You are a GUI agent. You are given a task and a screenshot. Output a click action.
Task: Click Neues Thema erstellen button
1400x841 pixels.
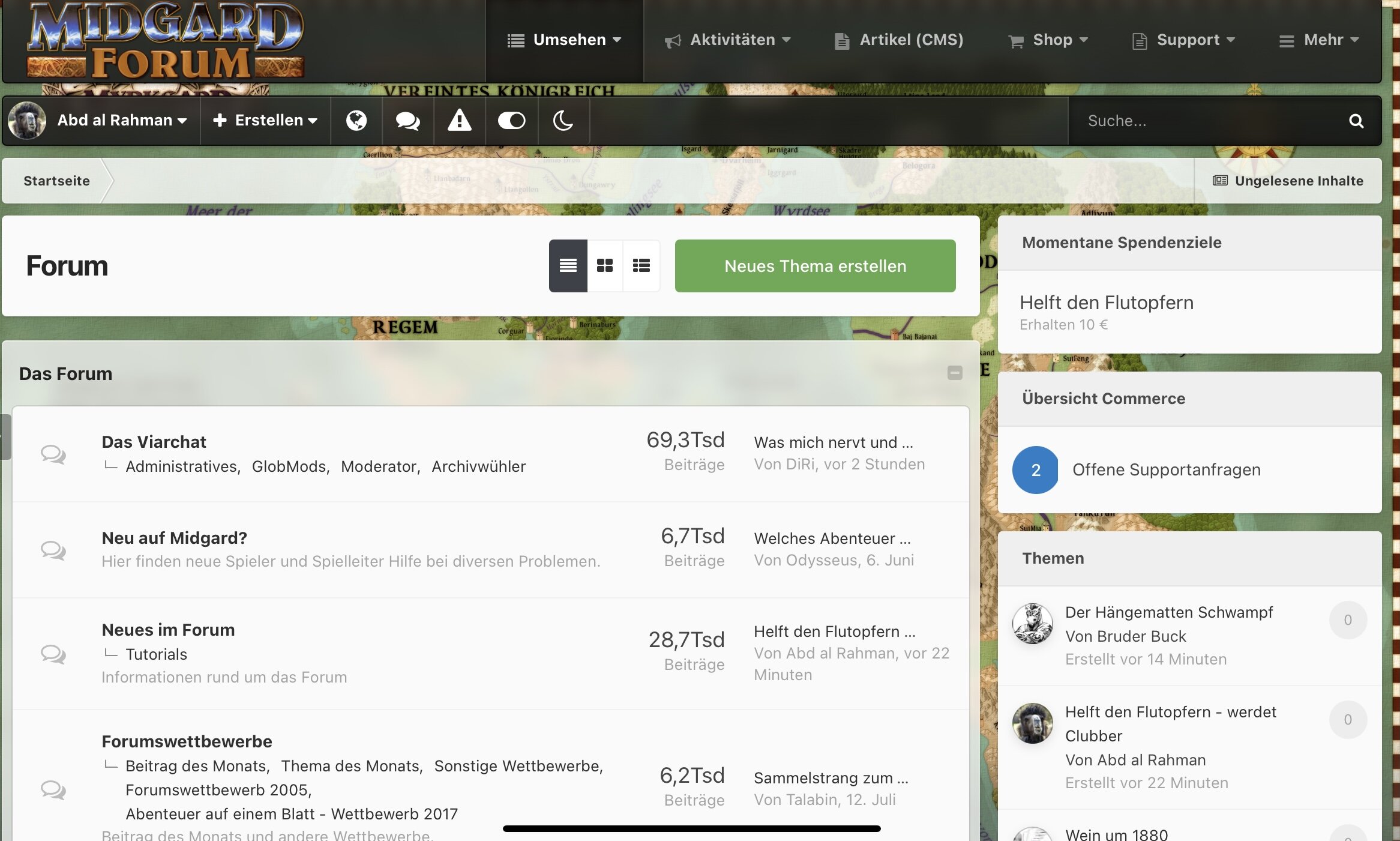(815, 266)
